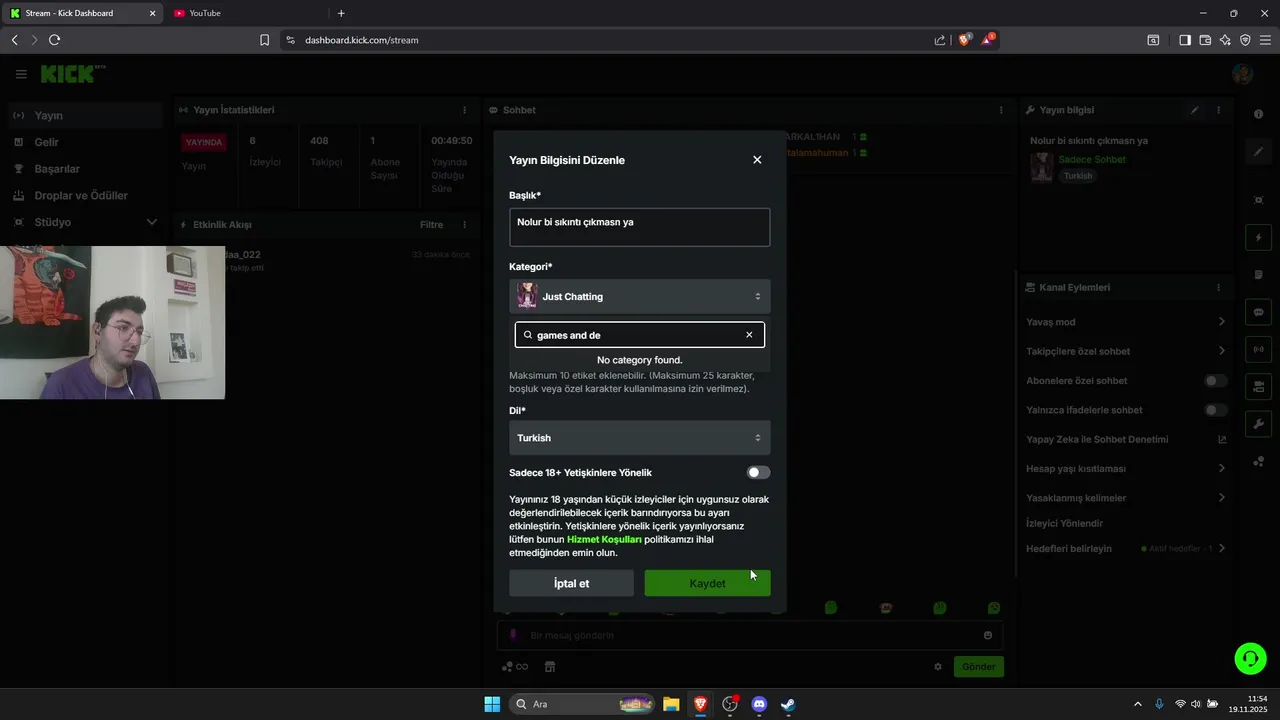Toggle the browser sidebar panel
This screenshot has height=720, width=1280.
point(1184,40)
